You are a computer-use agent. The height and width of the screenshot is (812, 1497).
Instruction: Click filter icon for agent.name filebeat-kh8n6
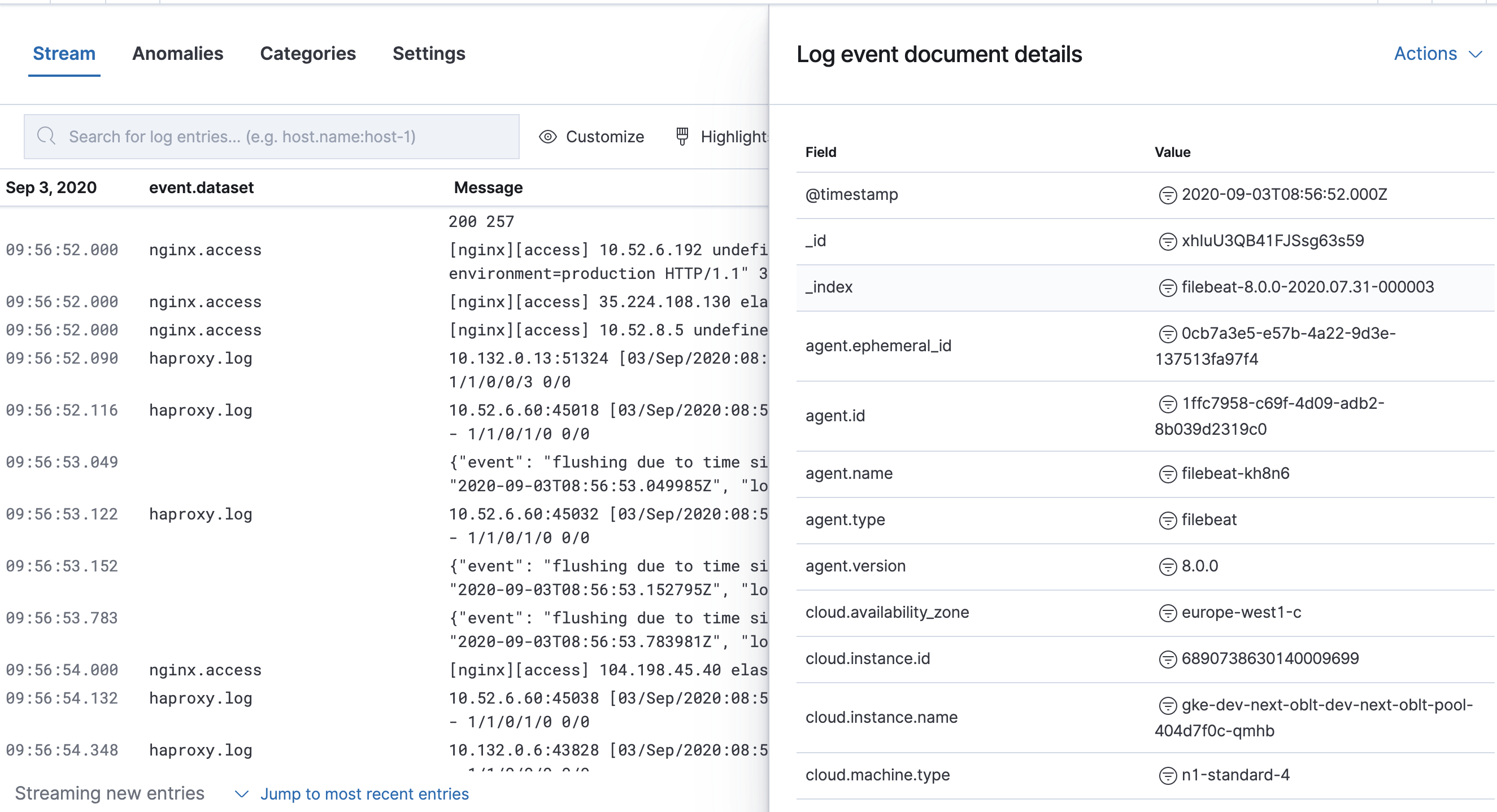click(1167, 474)
